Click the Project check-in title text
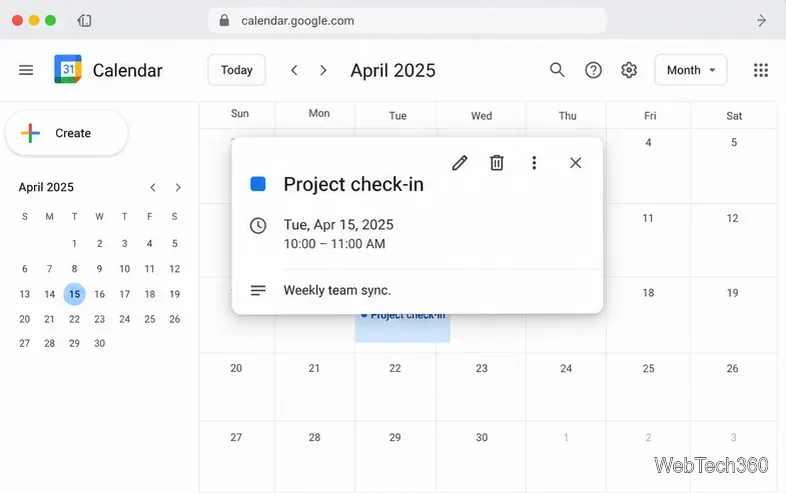 click(353, 185)
